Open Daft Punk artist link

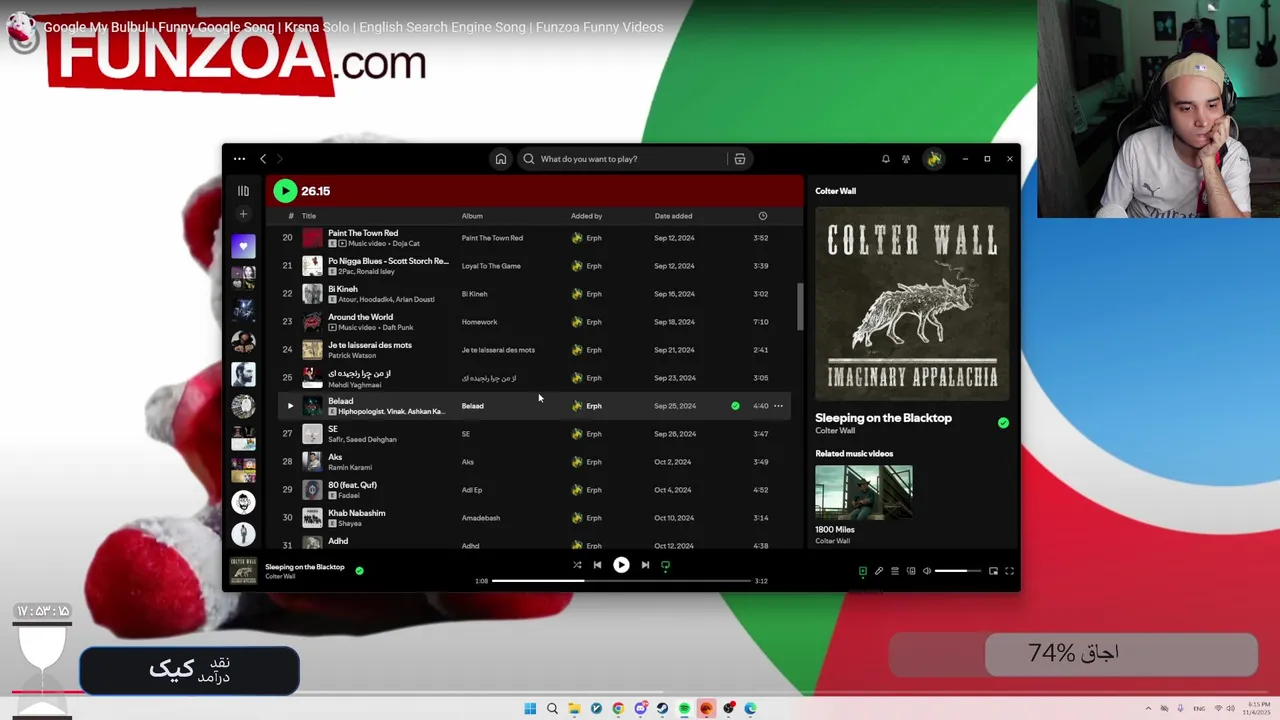(396, 327)
